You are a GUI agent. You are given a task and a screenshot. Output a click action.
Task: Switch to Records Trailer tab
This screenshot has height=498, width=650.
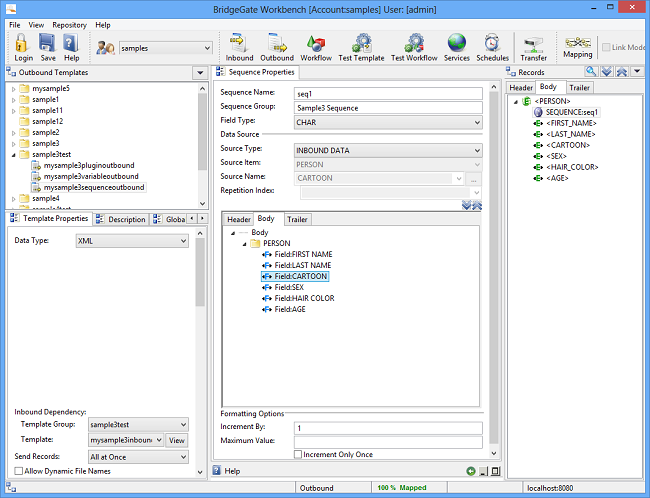(x=579, y=87)
